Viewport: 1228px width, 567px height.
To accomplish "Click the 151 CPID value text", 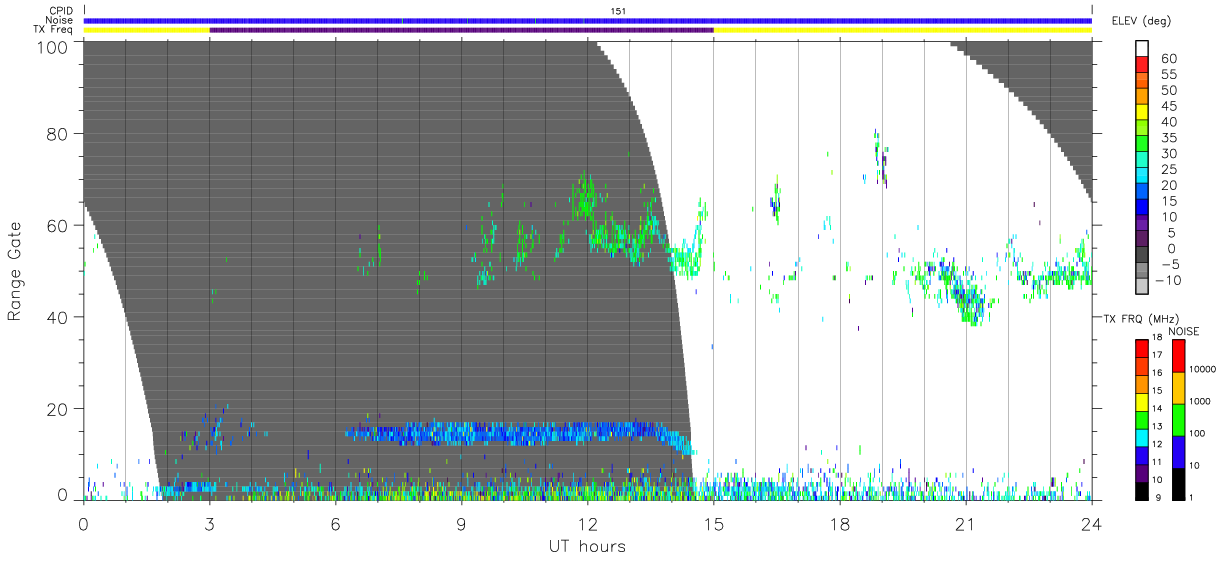I will pos(617,11).
